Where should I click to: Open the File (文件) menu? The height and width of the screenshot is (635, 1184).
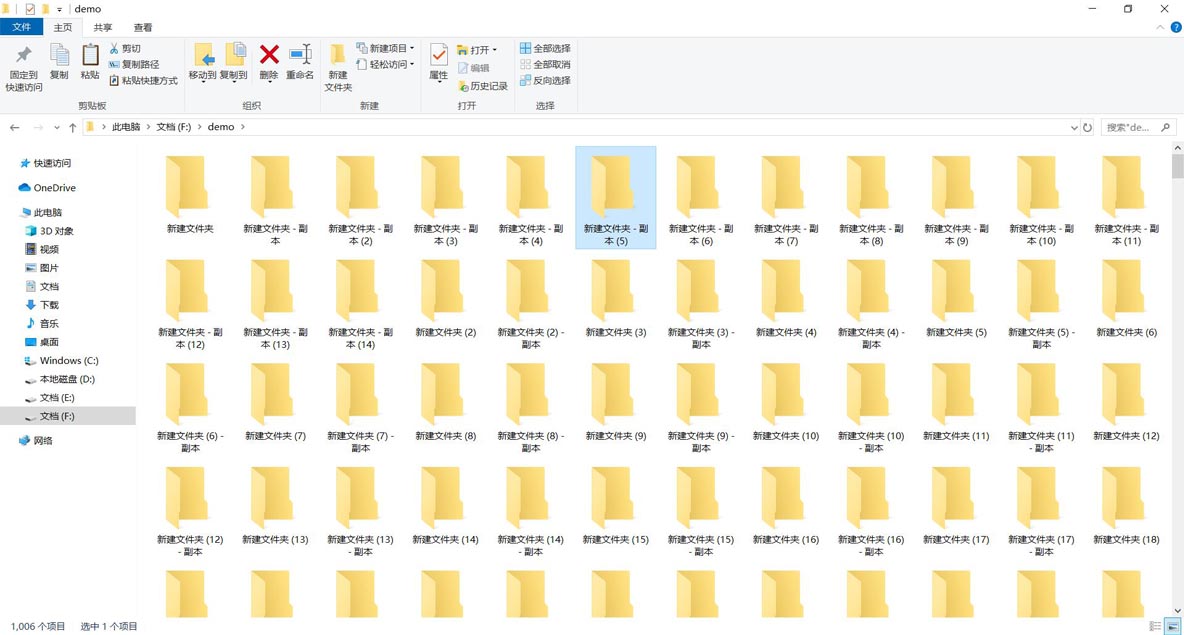click(x=21, y=28)
